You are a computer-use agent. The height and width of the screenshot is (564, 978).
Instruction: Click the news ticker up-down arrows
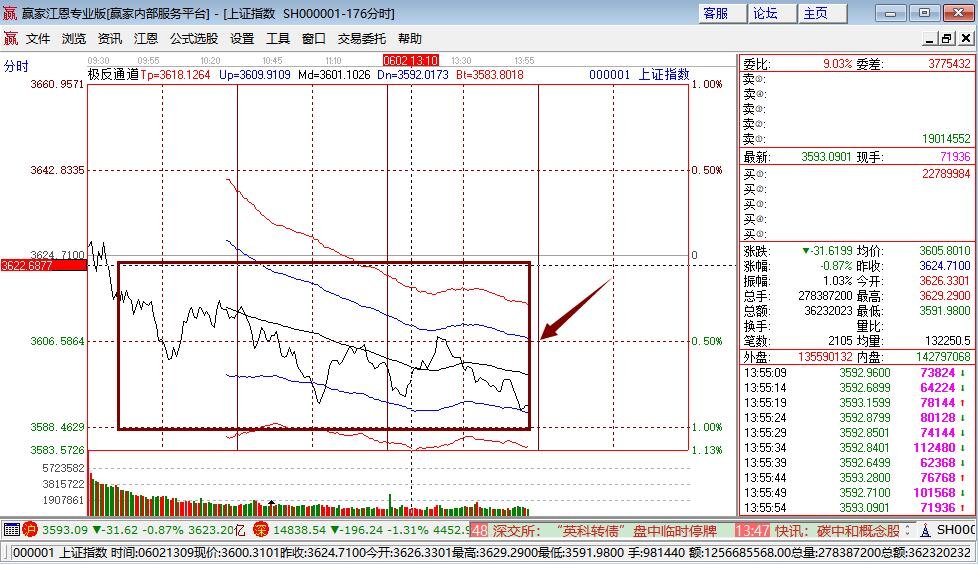click(x=907, y=530)
